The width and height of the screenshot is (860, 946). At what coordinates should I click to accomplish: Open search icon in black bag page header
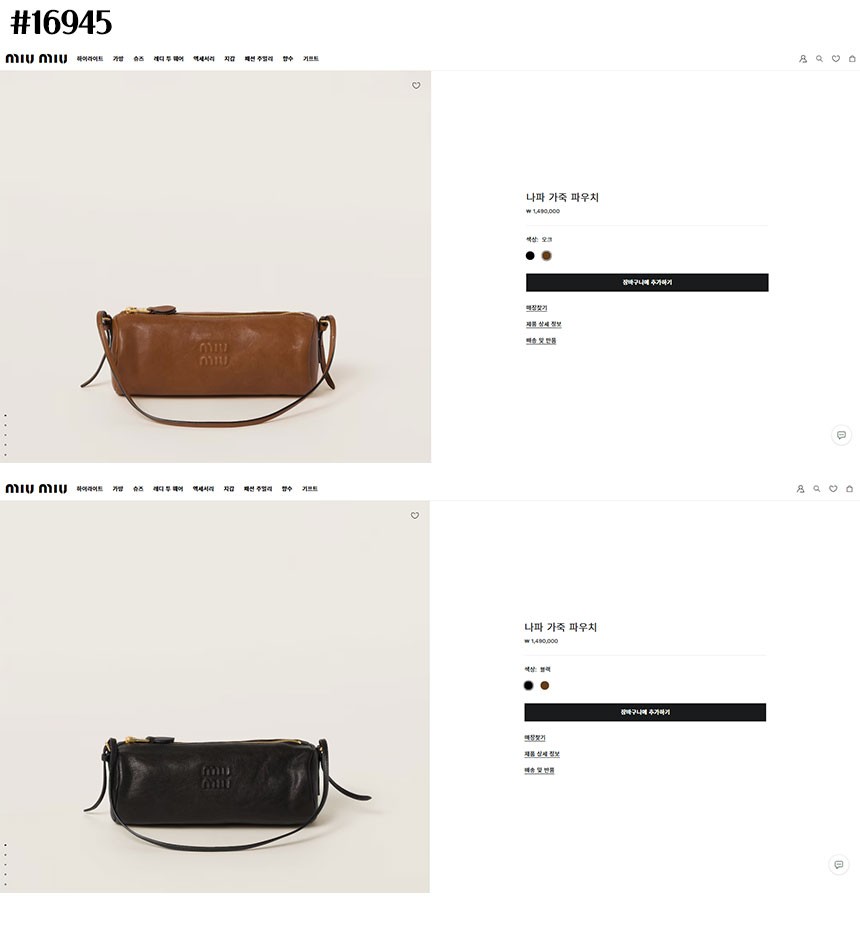pos(817,489)
